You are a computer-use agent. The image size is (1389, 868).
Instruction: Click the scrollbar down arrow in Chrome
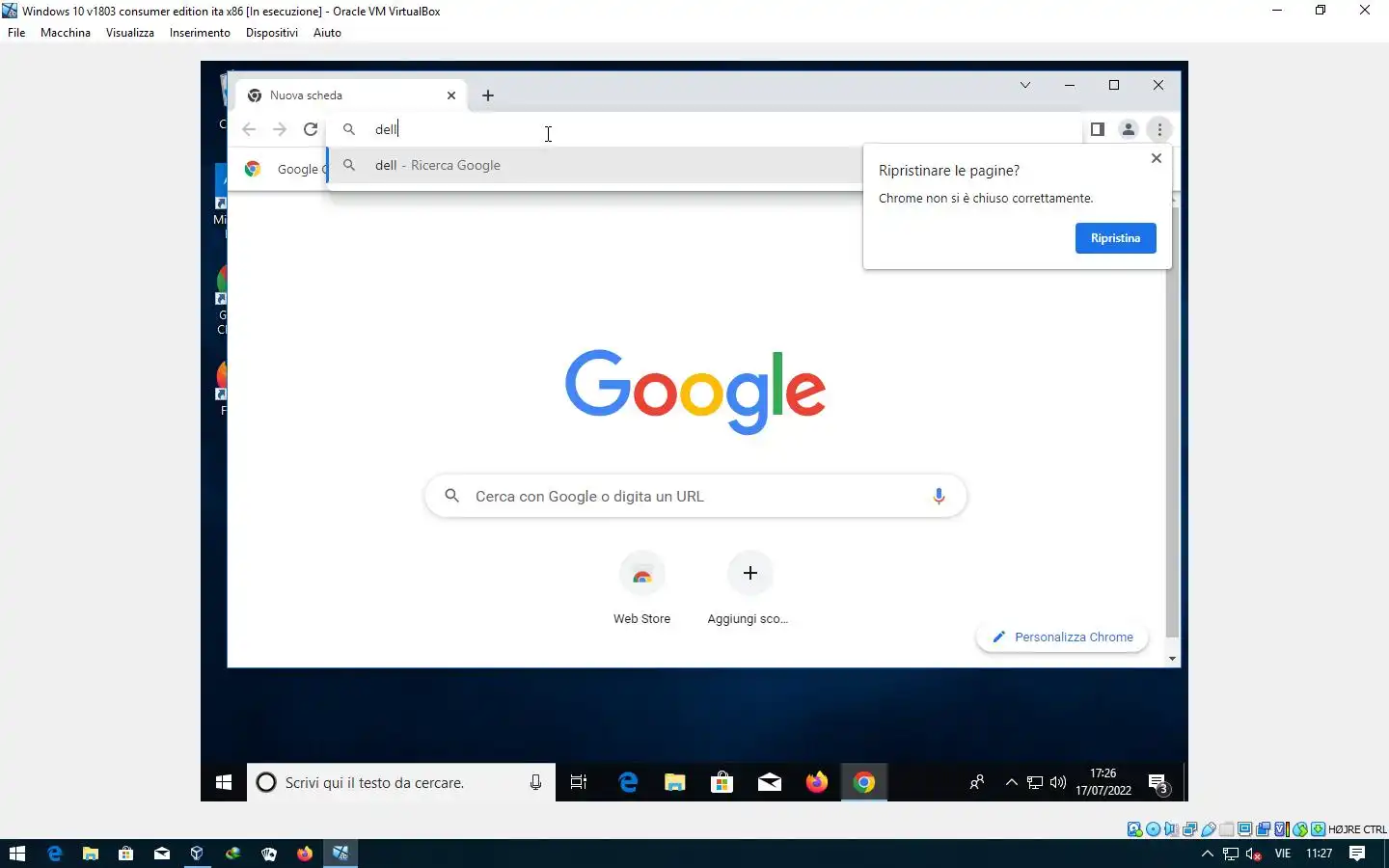tap(1172, 659)
